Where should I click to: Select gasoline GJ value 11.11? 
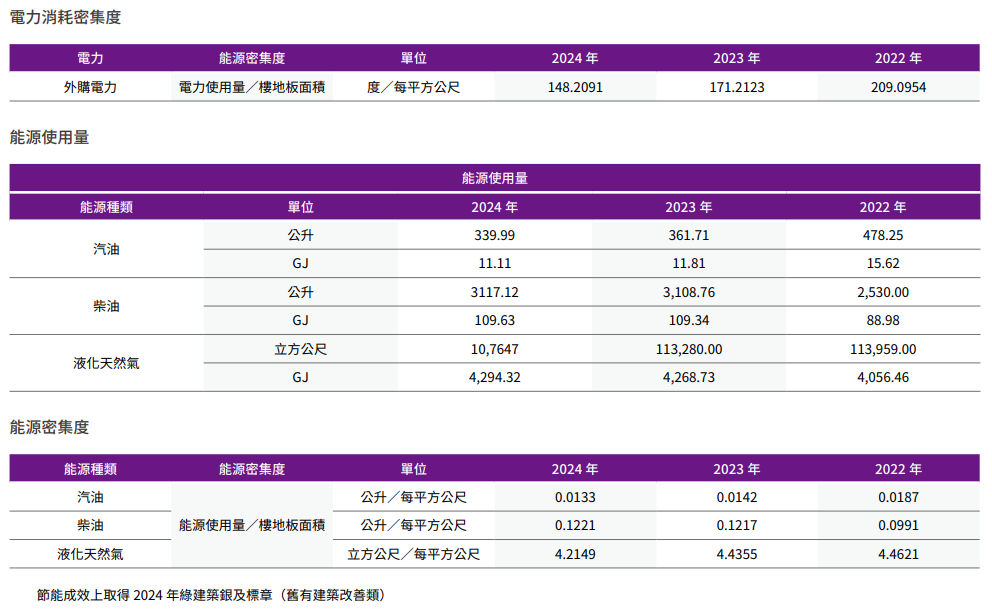[x=495, y=263]
